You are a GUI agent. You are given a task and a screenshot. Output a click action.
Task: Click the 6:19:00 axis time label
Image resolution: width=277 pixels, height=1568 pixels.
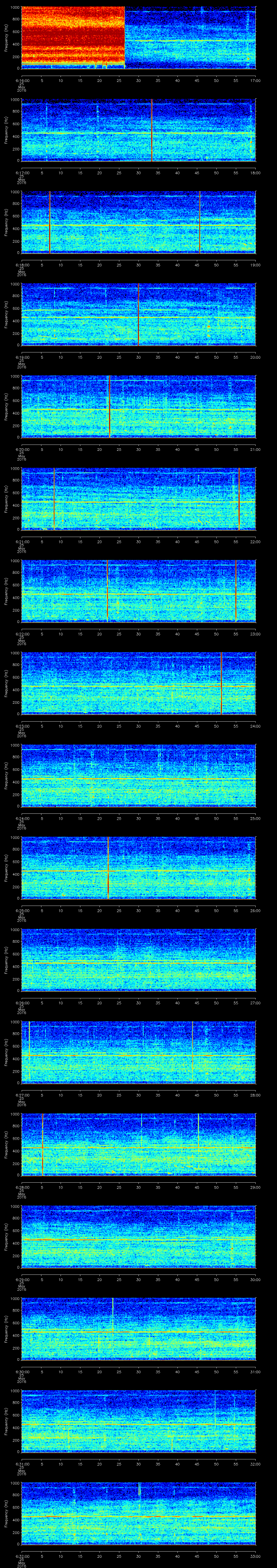[x=22, y=357]
